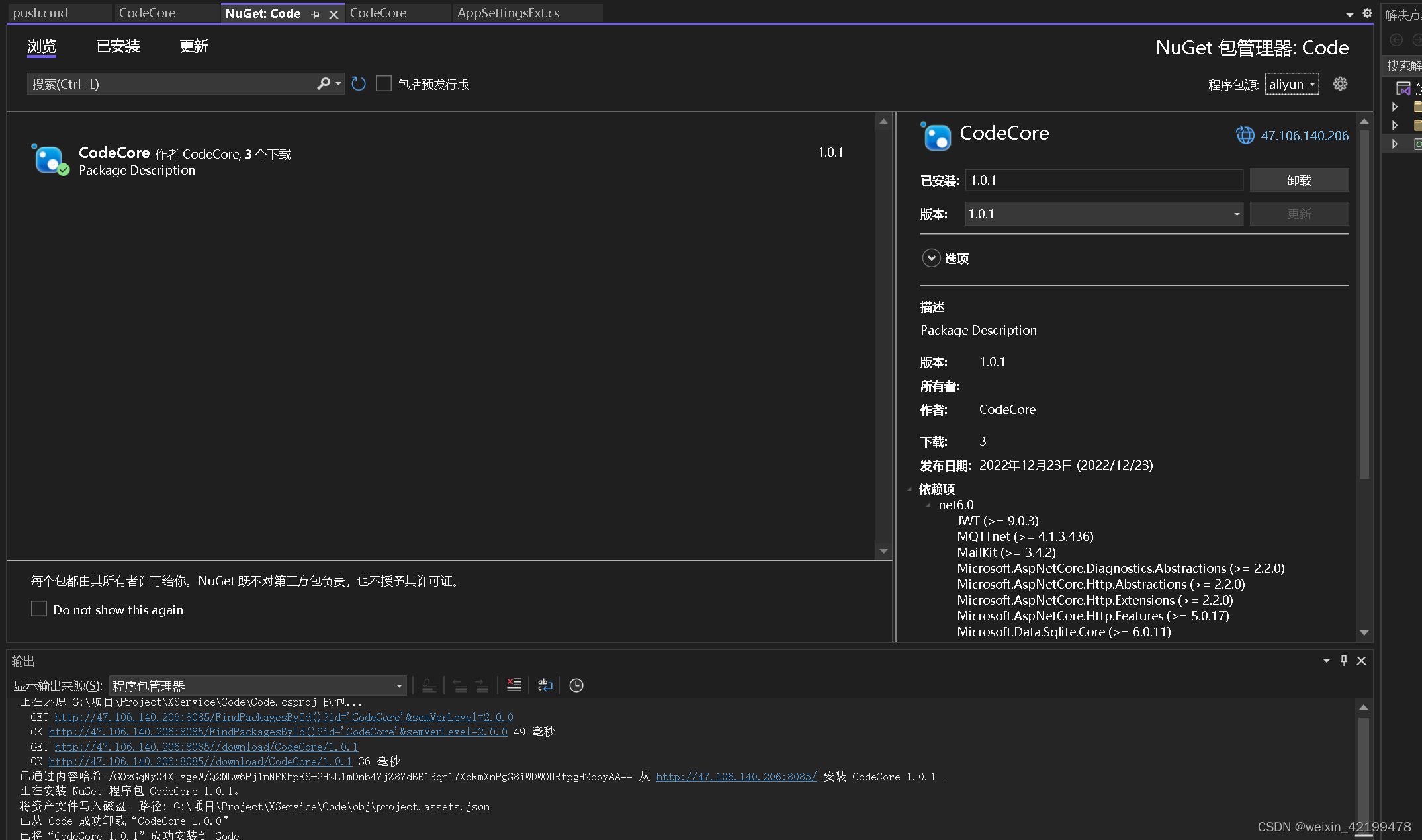1422x840 pixels.
Task: Open the CodeCore tab beside AppSettingsExt.cs
Action: click(x=397, y=13)
